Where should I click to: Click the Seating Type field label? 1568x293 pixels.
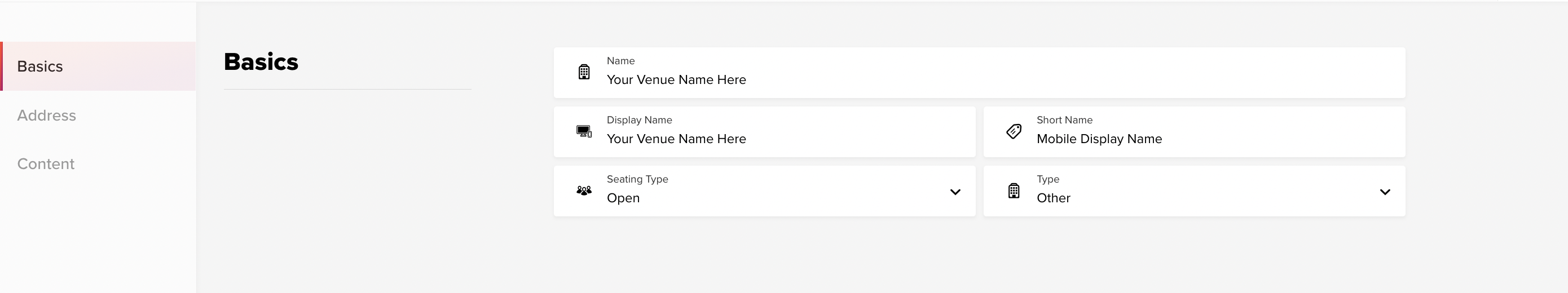coord(637,179)
